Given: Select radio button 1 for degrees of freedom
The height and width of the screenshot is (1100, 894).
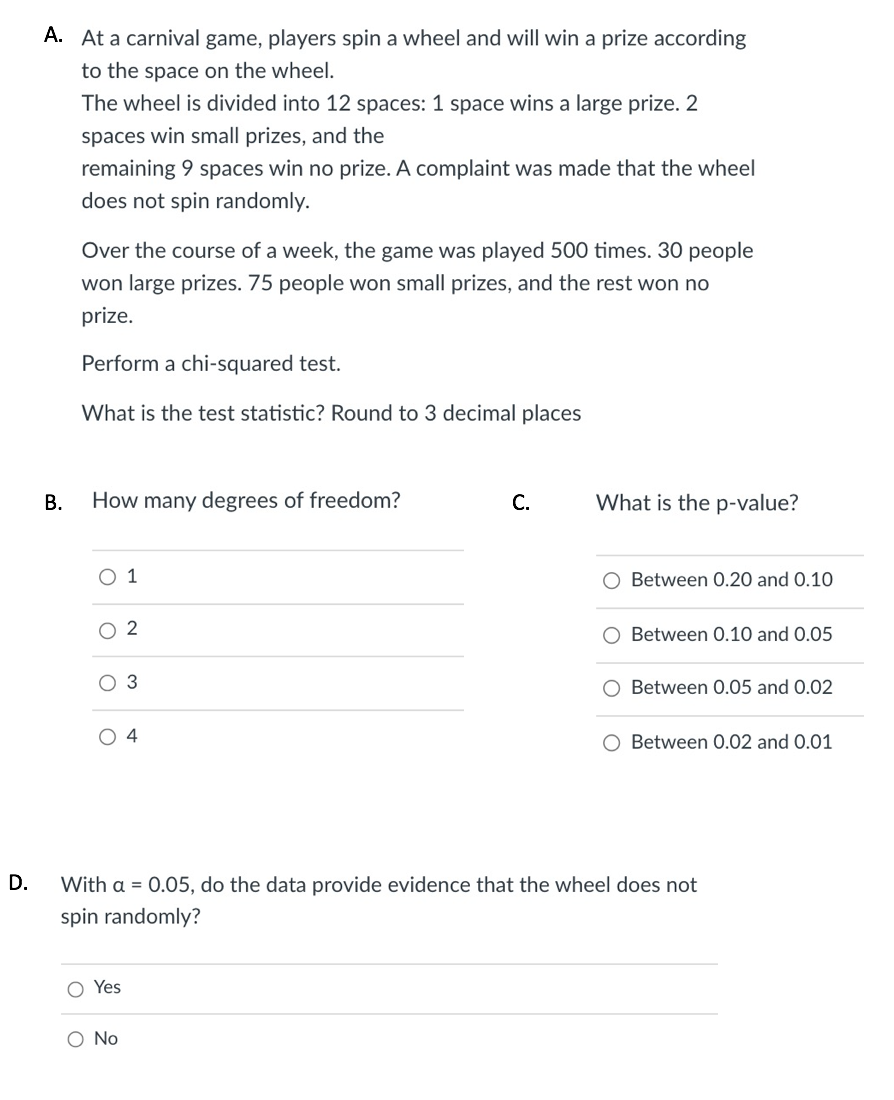Looking at the screenshot, I should (106, 575).
